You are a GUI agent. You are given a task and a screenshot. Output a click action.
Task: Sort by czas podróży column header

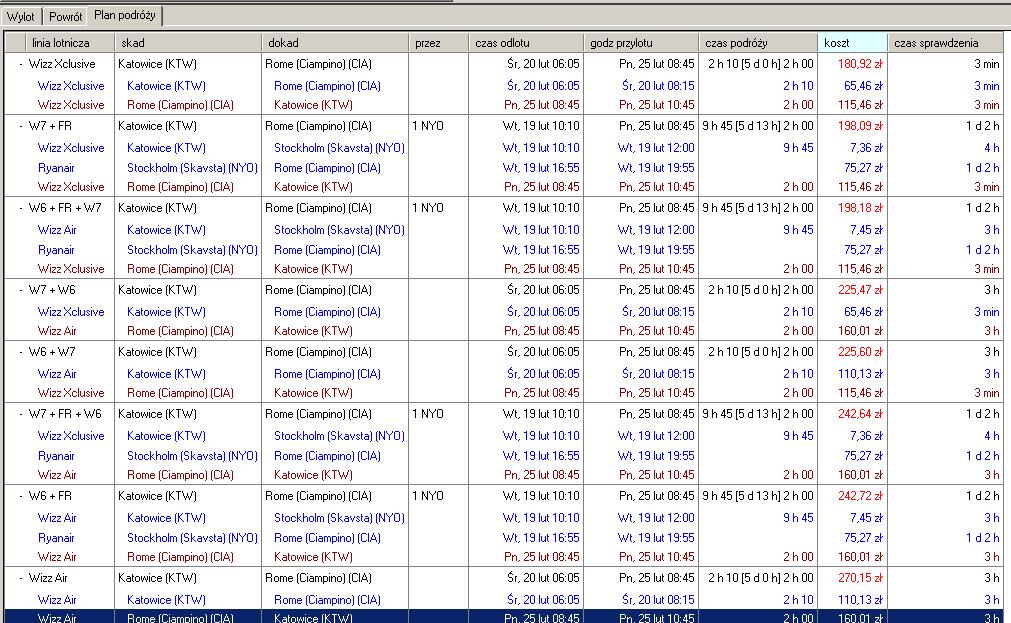tap(758, 43)
